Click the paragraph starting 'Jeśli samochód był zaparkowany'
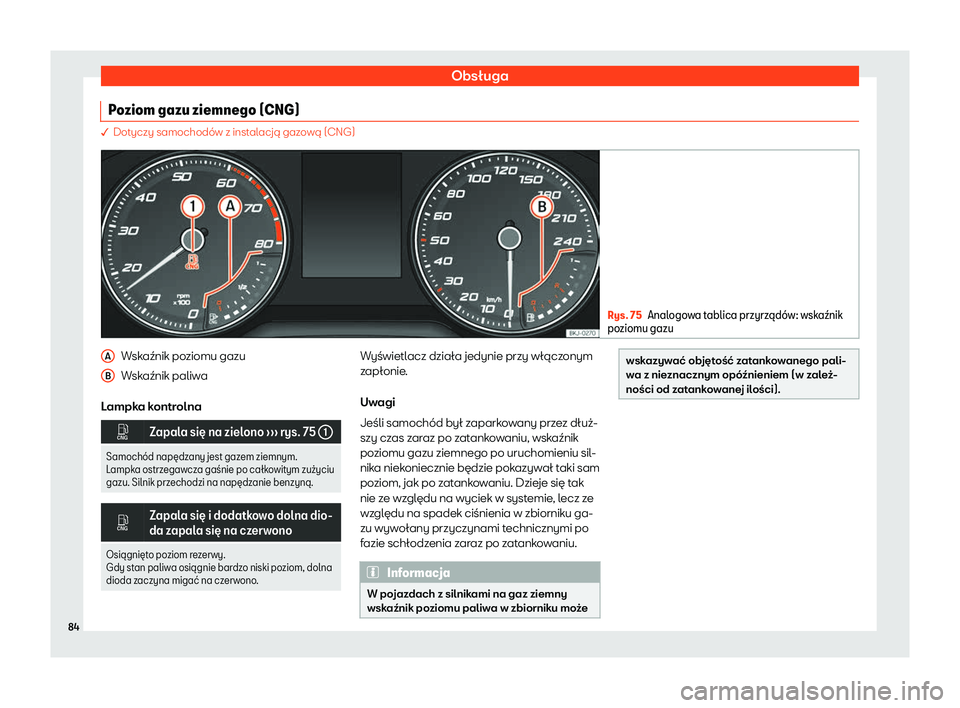 click(x=479, y=483)
